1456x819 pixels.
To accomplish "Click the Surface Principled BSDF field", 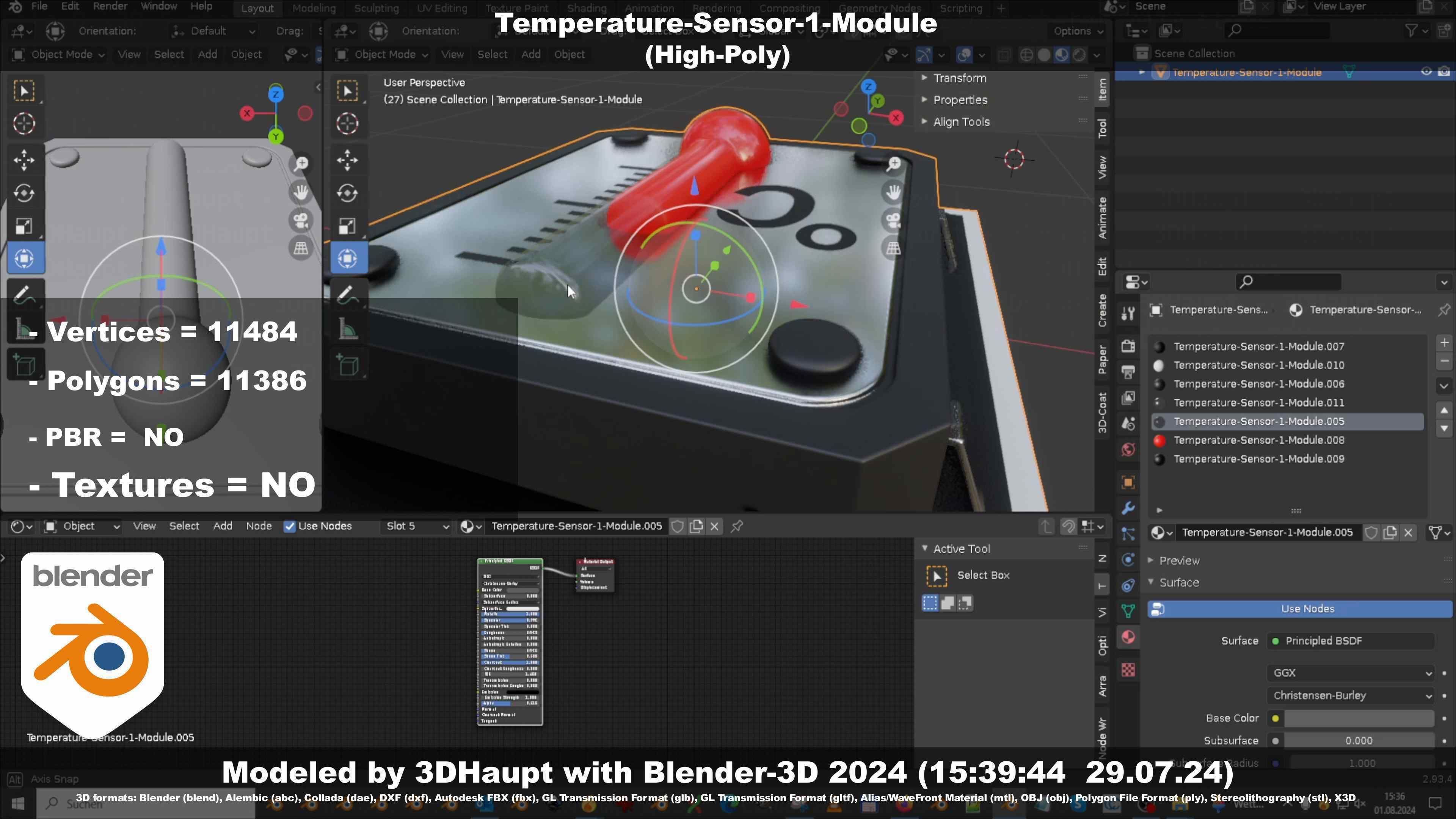I will click(x=1351, y=641).
